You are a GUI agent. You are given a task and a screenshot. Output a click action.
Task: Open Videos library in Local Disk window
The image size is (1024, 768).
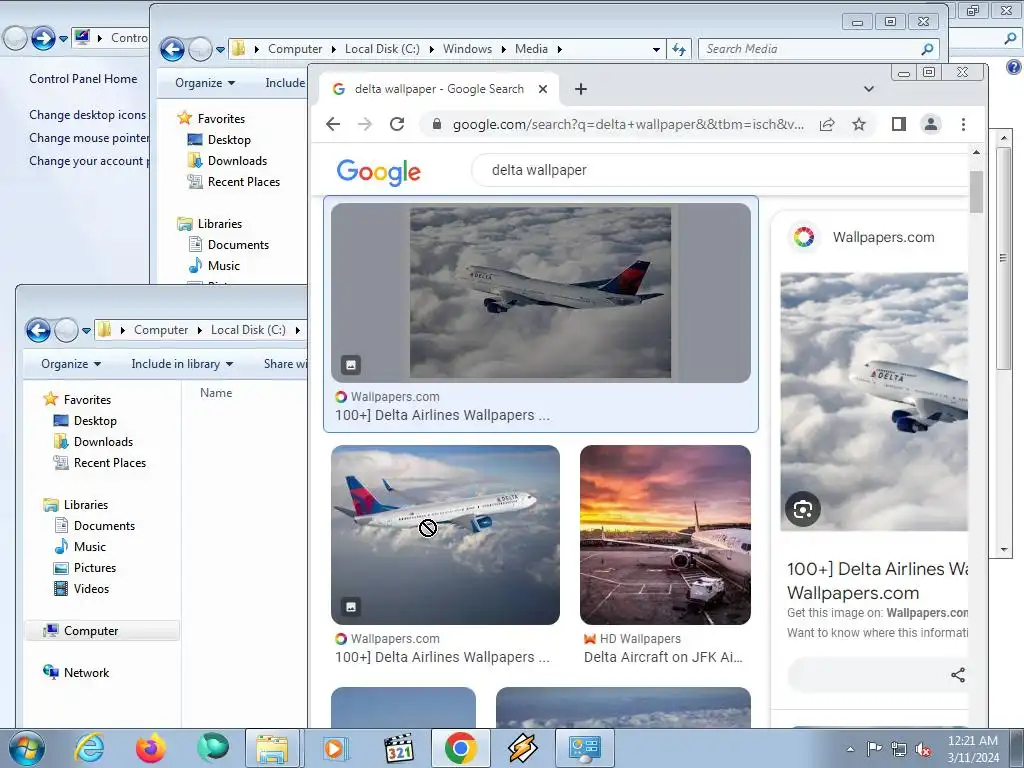pyautogui.click(x=91, y=589)
